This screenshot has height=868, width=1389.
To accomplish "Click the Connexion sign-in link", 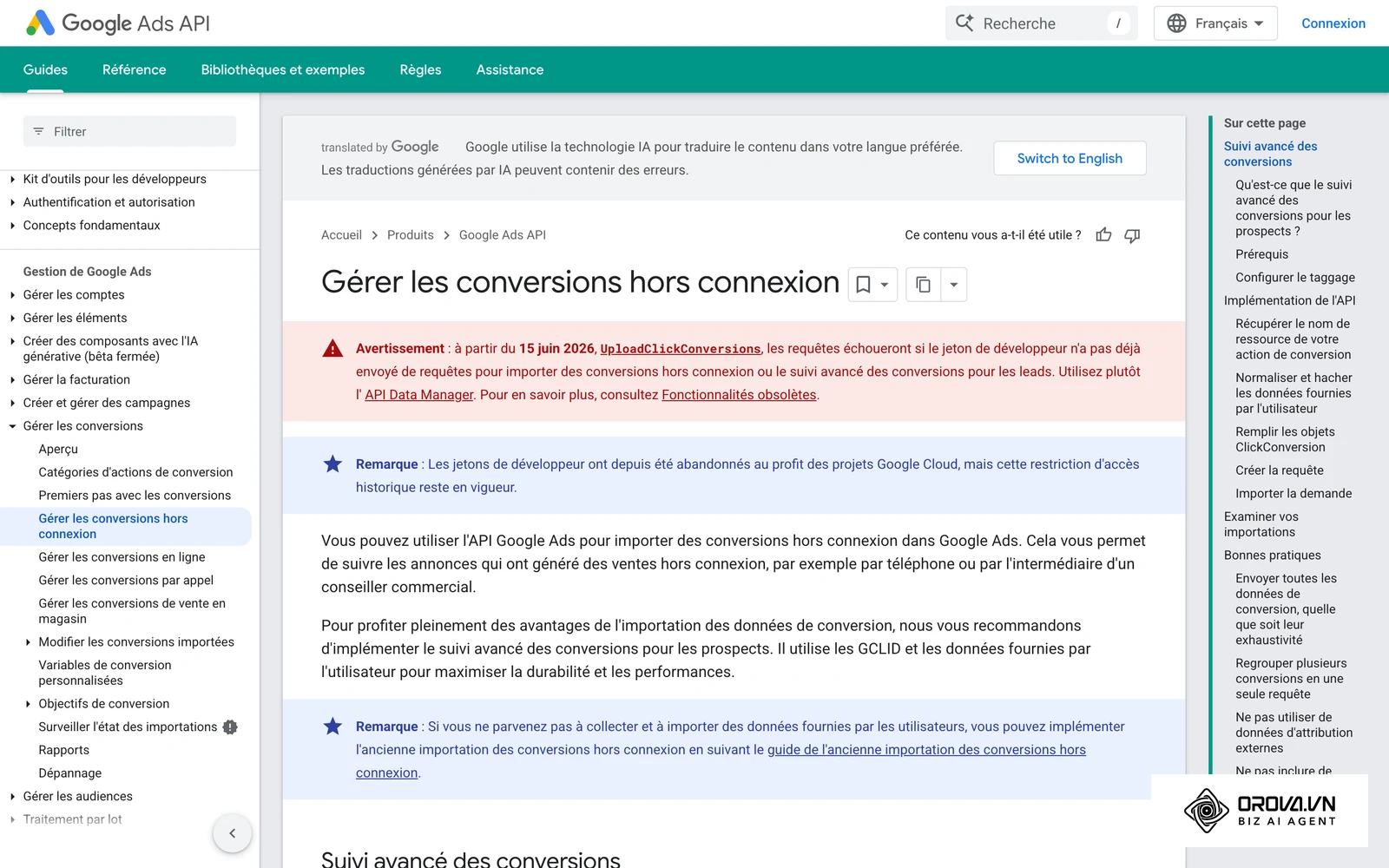I will 1333,23.
